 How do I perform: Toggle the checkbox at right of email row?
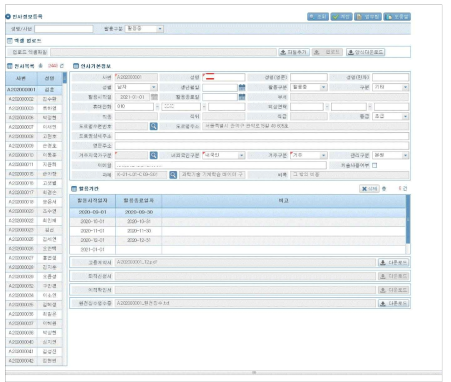374,165
